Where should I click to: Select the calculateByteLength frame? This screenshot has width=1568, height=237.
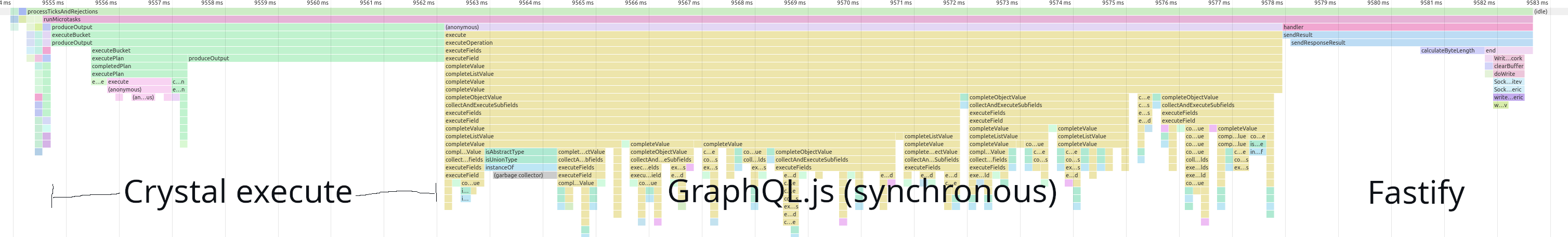pos(1452,50)
